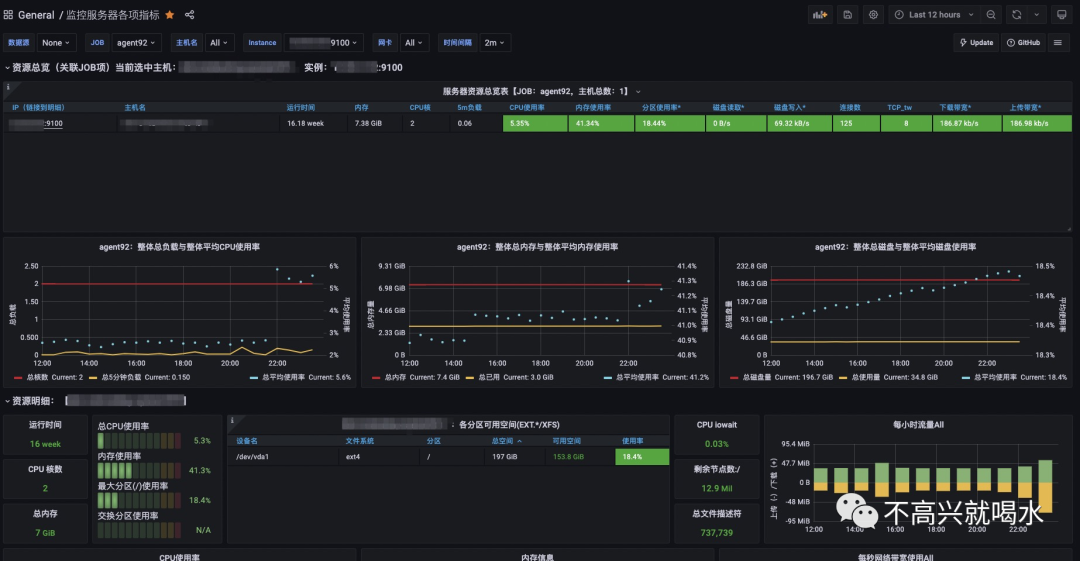Open the 每小时流量All panel title

click(x=918, y=425)
